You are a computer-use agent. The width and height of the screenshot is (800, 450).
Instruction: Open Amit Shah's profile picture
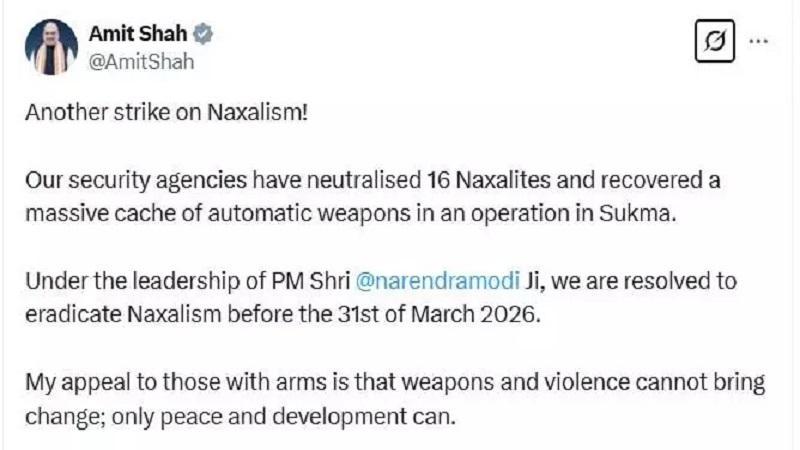click(x=52, y=47)
